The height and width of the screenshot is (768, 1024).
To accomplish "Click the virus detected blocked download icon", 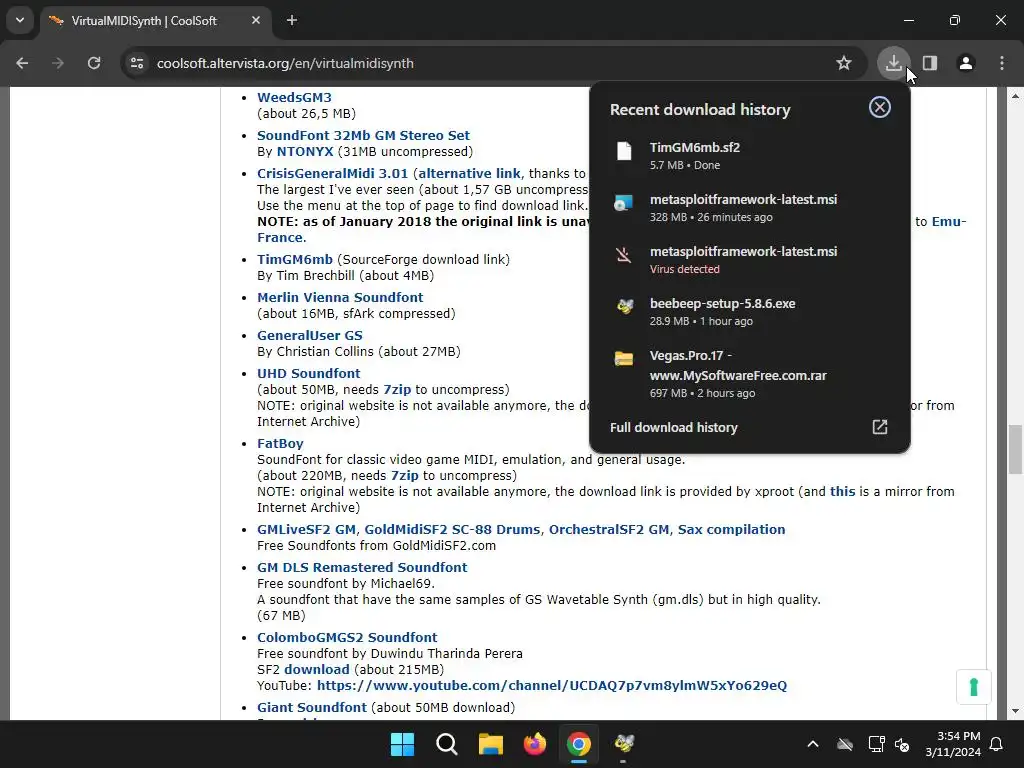I will click(624, 255).
